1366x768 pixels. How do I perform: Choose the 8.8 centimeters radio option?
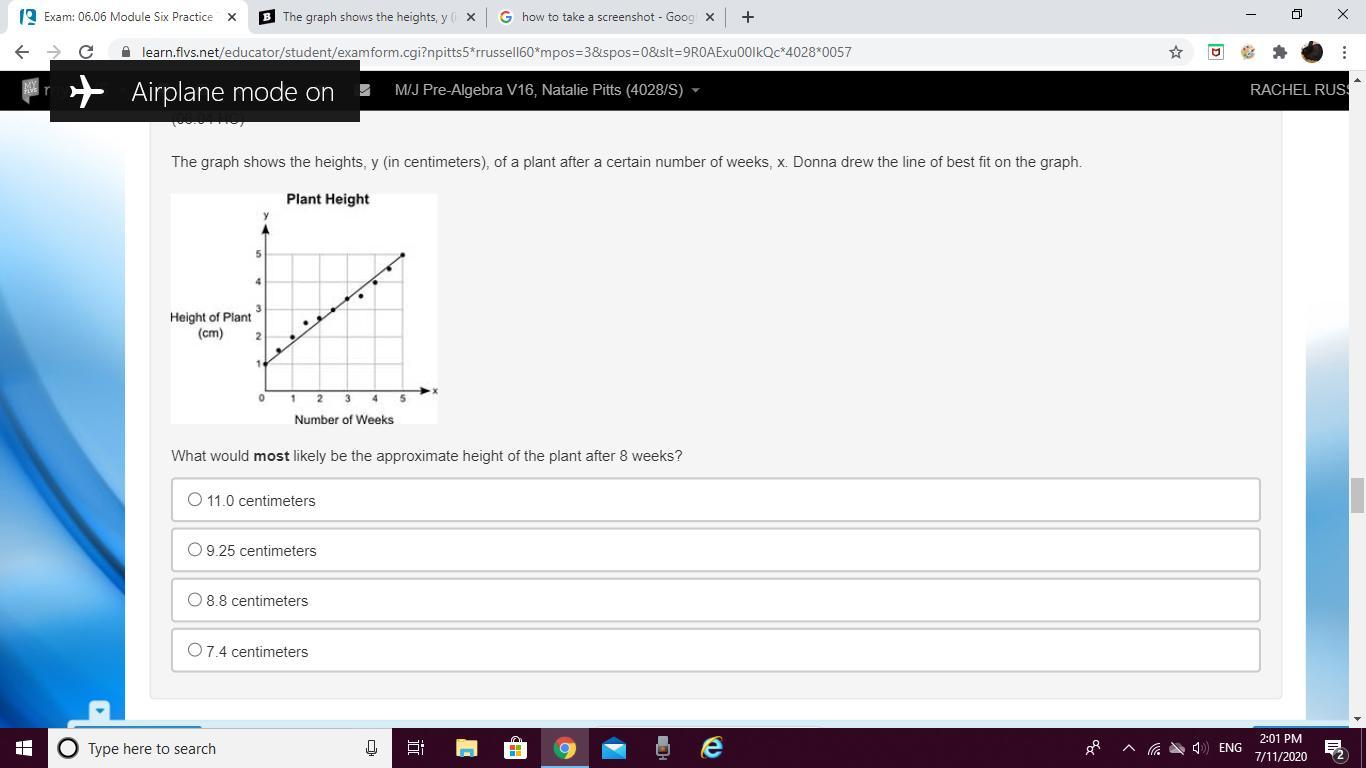[195, 599]
